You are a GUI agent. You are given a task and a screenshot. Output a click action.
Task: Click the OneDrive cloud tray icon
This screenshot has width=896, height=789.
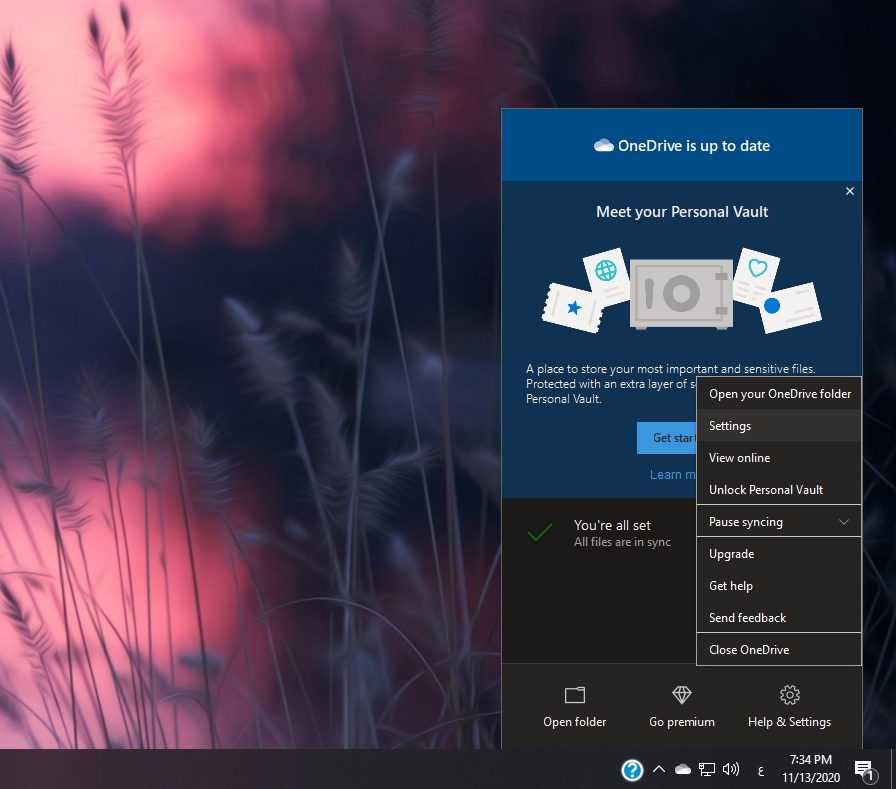click(x=683, y=769)
